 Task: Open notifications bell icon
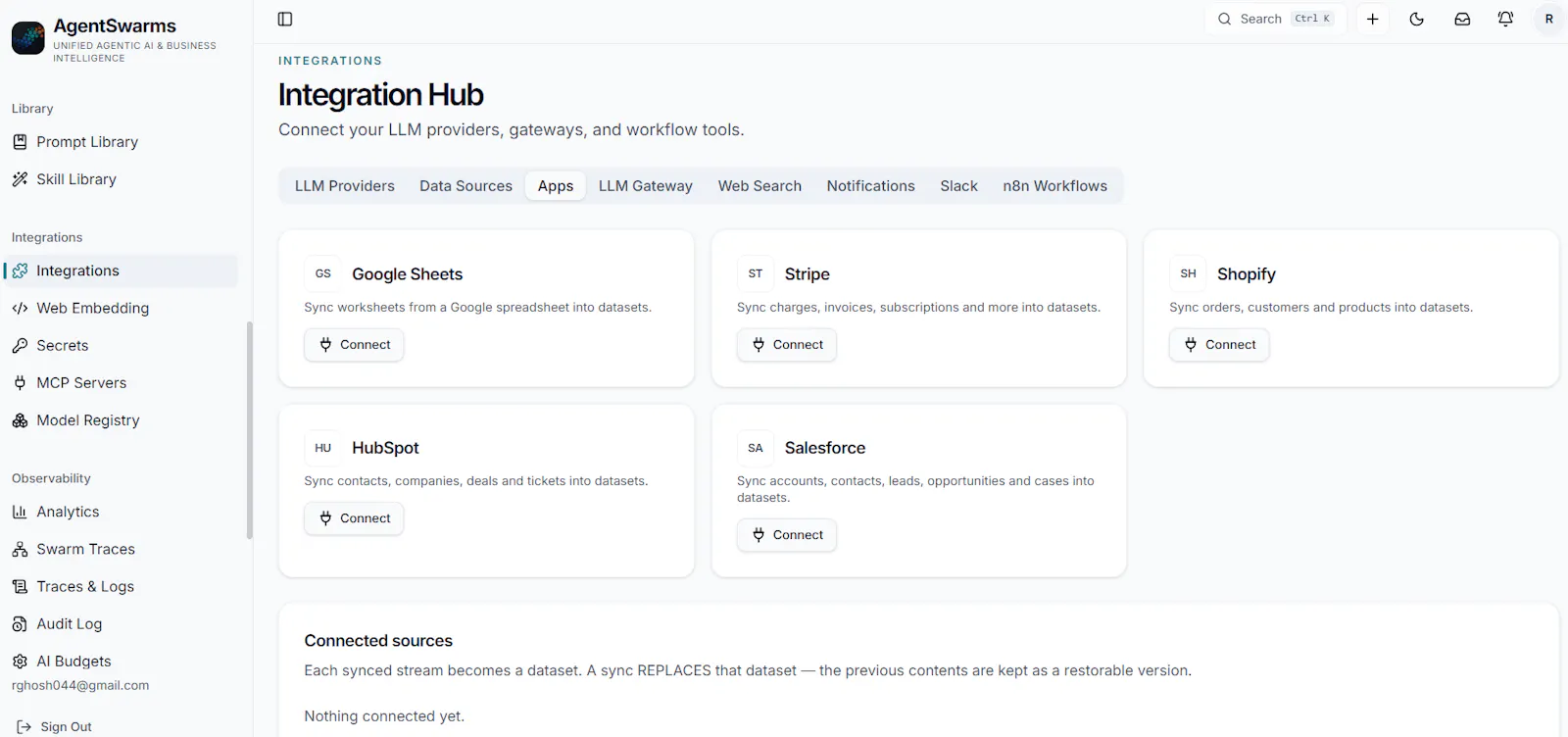pos(1506,19)
